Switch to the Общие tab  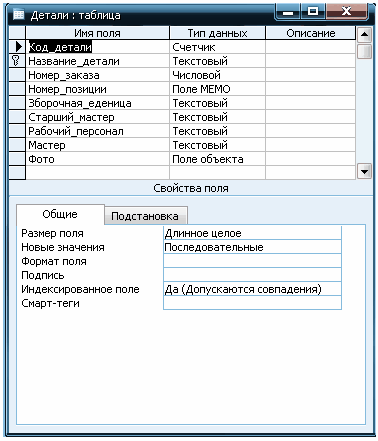(x=60, y=214)
